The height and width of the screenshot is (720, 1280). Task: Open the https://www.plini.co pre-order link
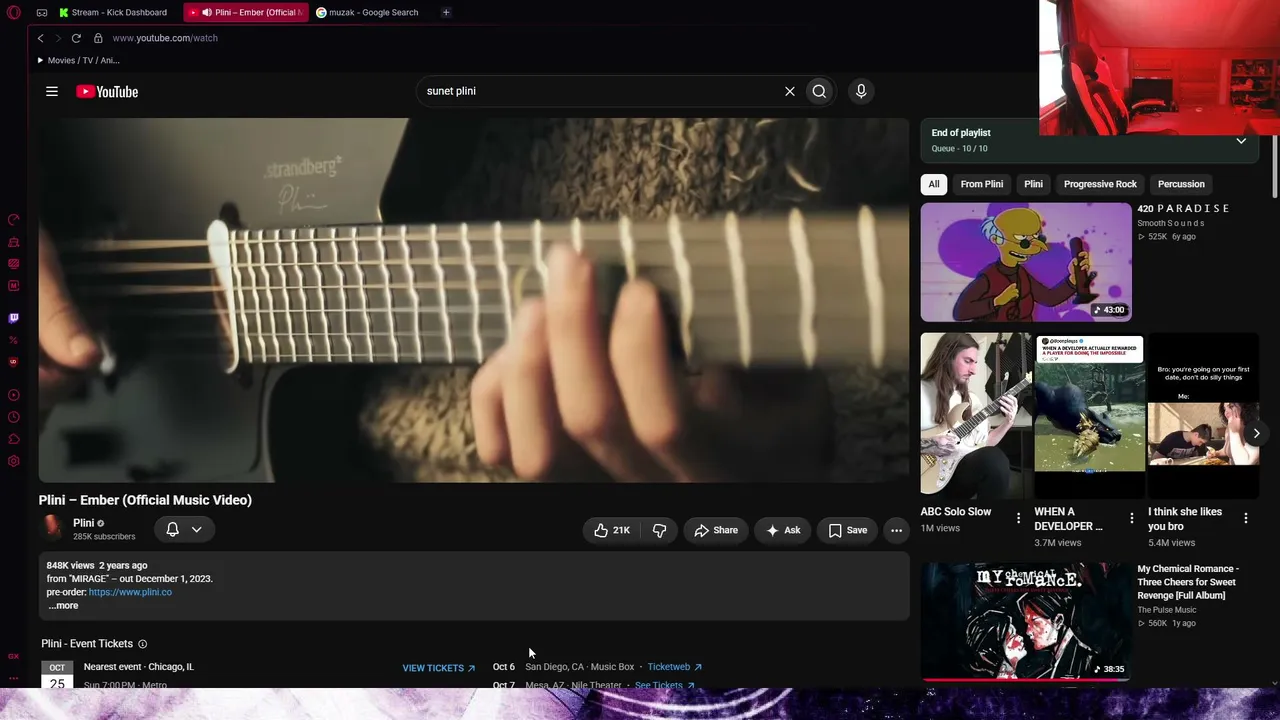point(130,592)
